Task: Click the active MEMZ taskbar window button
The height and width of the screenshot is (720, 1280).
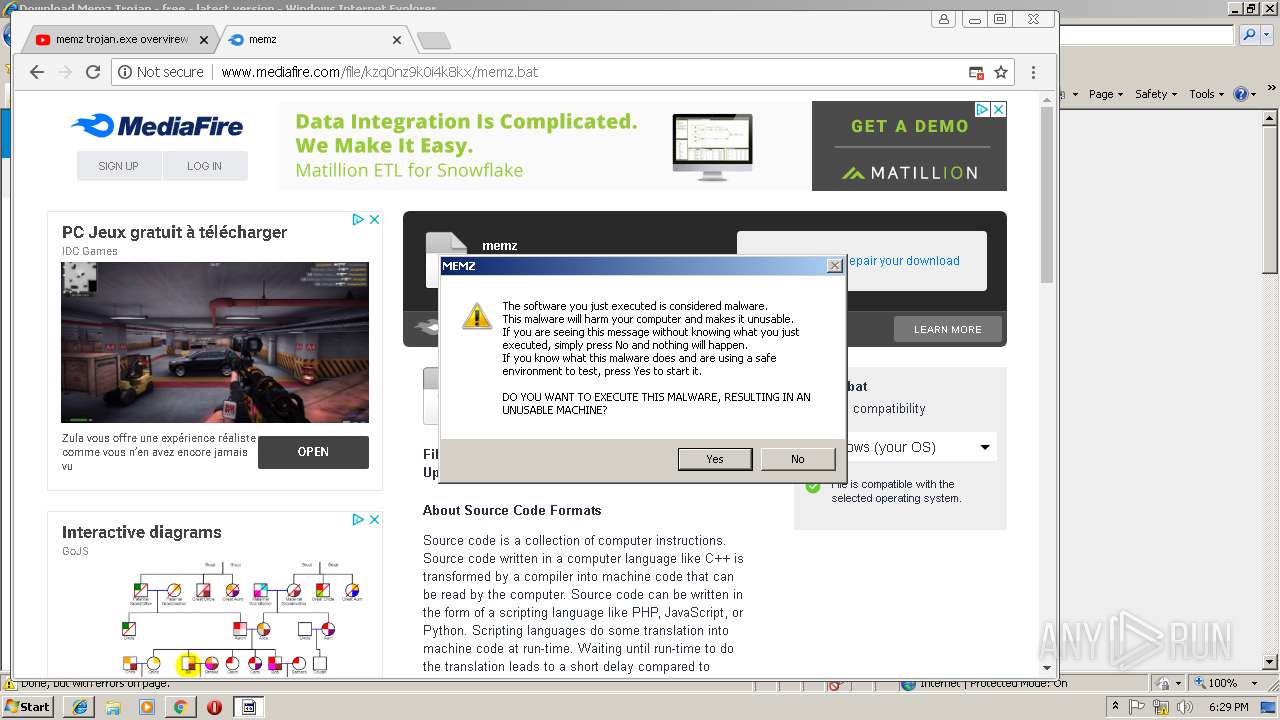Action: click(248, 707)
